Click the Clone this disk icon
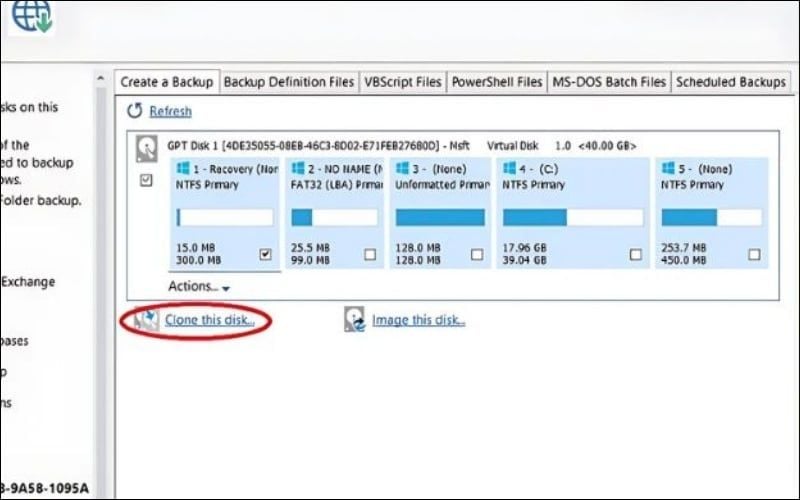The height and width of the screenshot is (500, 800). pos(146,320)
